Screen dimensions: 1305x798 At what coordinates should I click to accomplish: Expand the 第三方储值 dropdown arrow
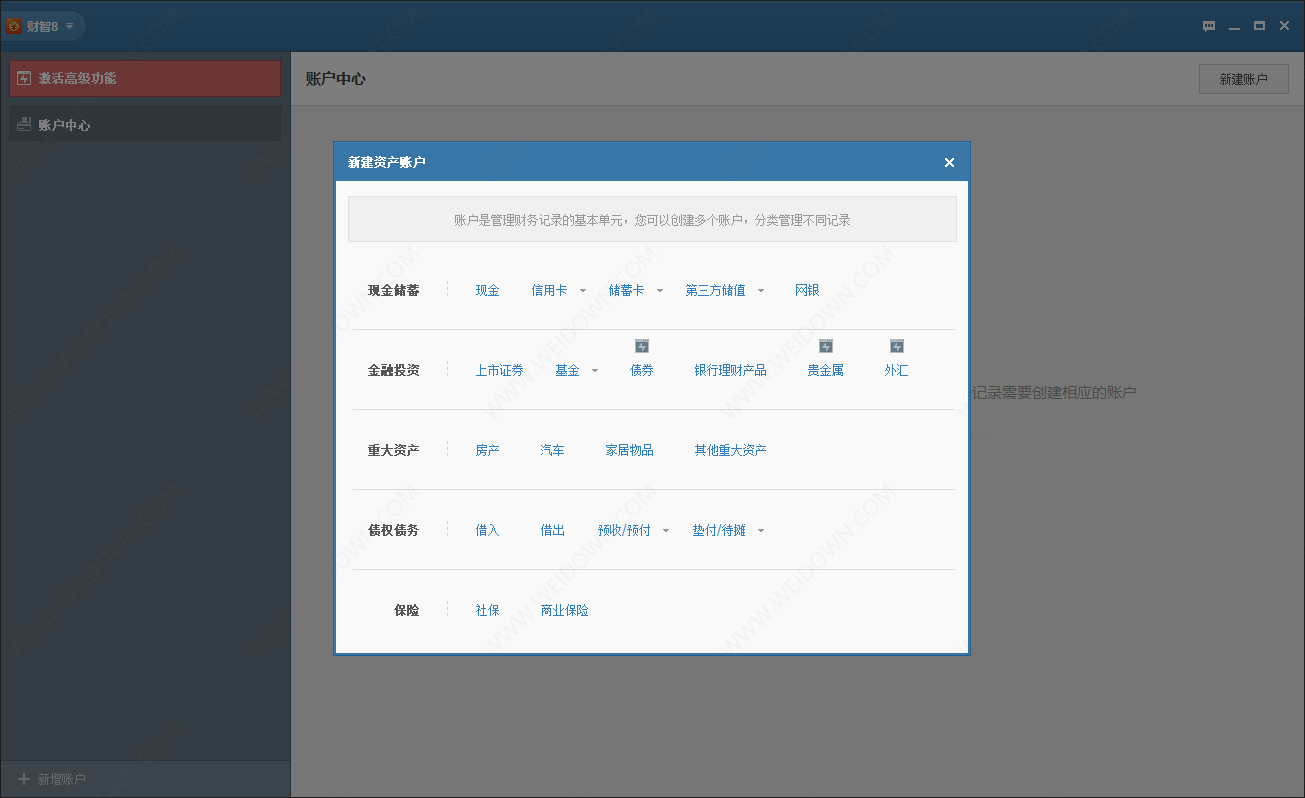tap(761, 291)
